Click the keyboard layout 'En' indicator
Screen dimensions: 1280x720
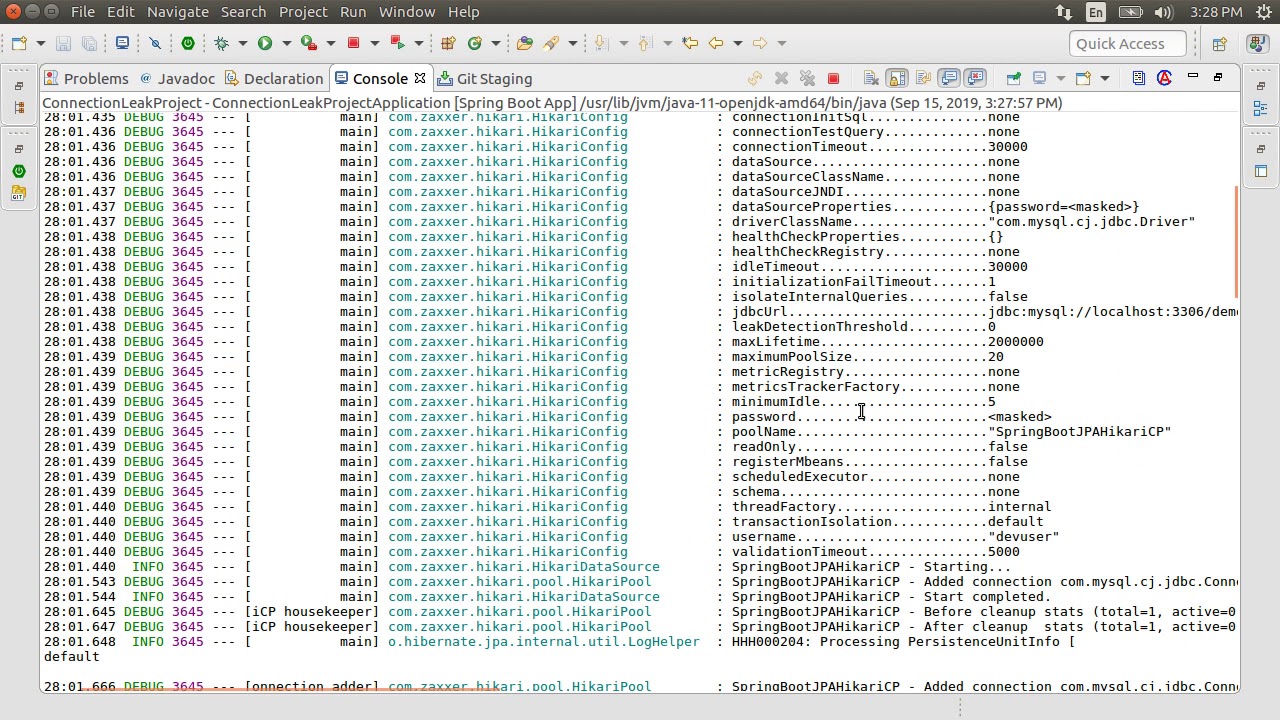click(x=1096, y=12)
